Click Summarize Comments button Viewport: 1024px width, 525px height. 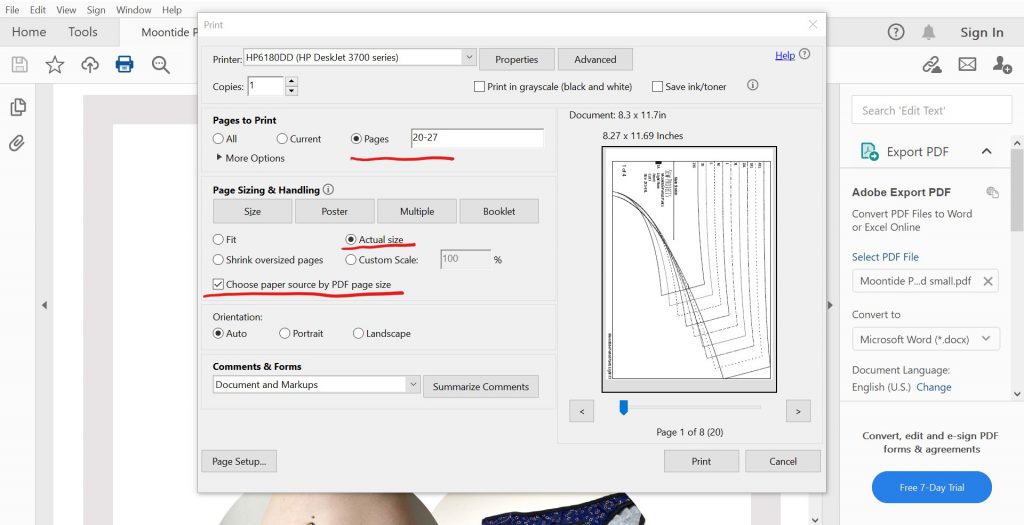[481, 386]
